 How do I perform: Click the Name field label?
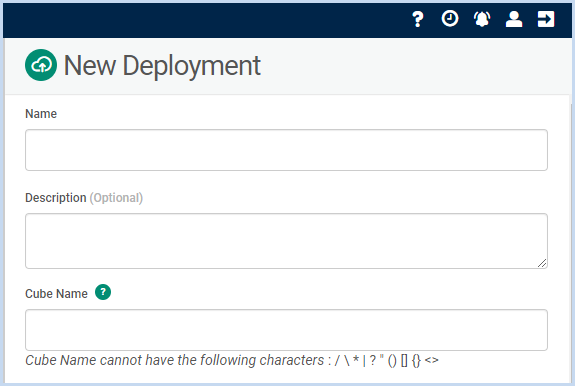[41, 114]
